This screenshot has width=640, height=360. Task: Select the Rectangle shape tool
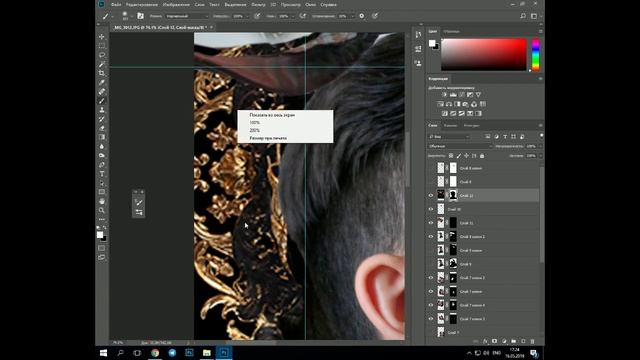pos(102,192)
